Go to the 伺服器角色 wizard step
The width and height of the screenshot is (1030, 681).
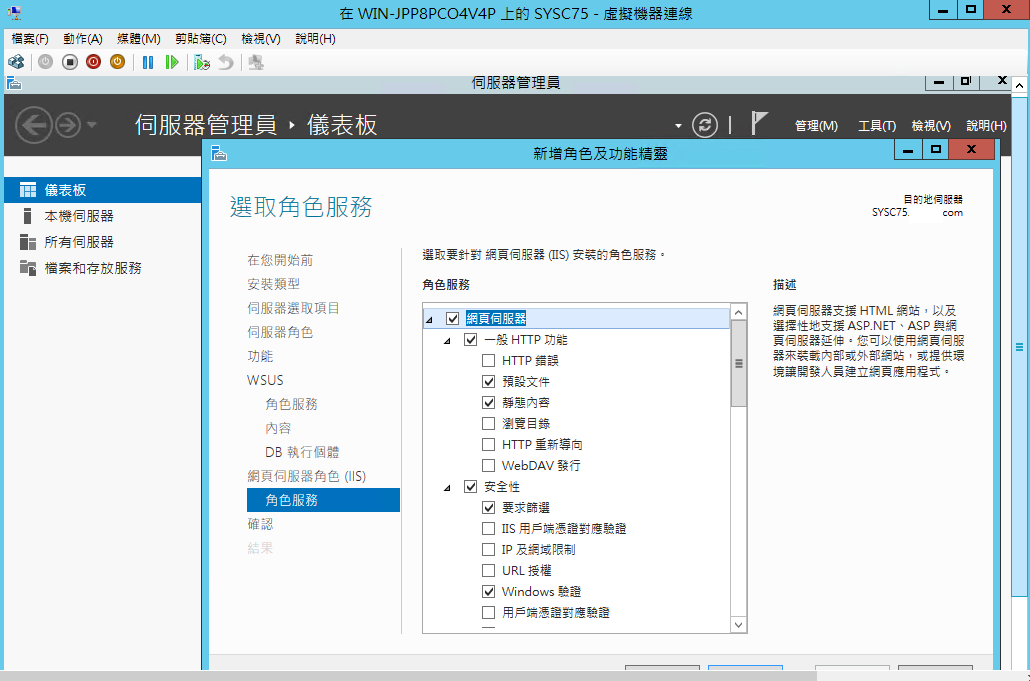click(280, 332)
